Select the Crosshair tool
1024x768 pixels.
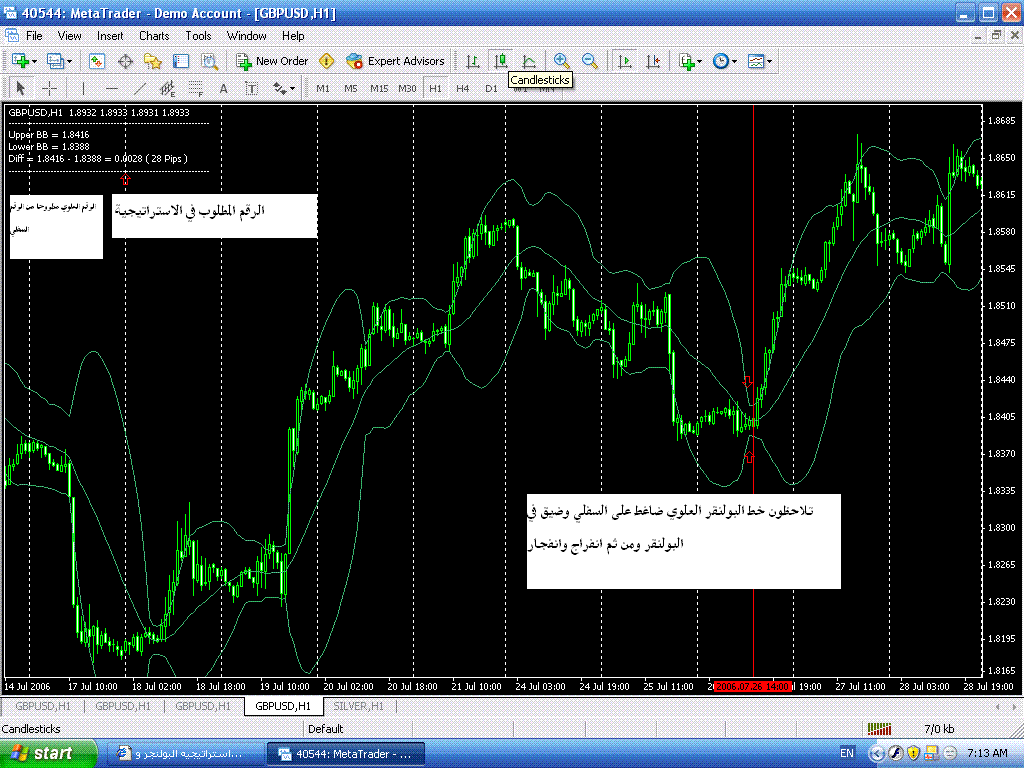[50, 88]
